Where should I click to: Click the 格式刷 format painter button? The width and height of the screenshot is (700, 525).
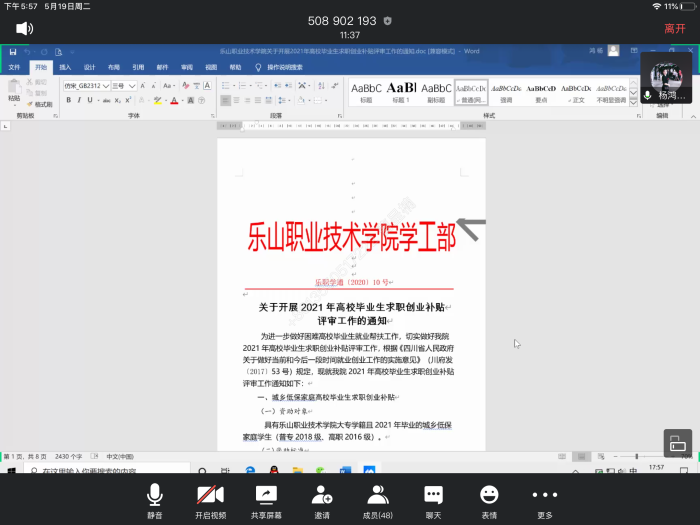[42, 104]
